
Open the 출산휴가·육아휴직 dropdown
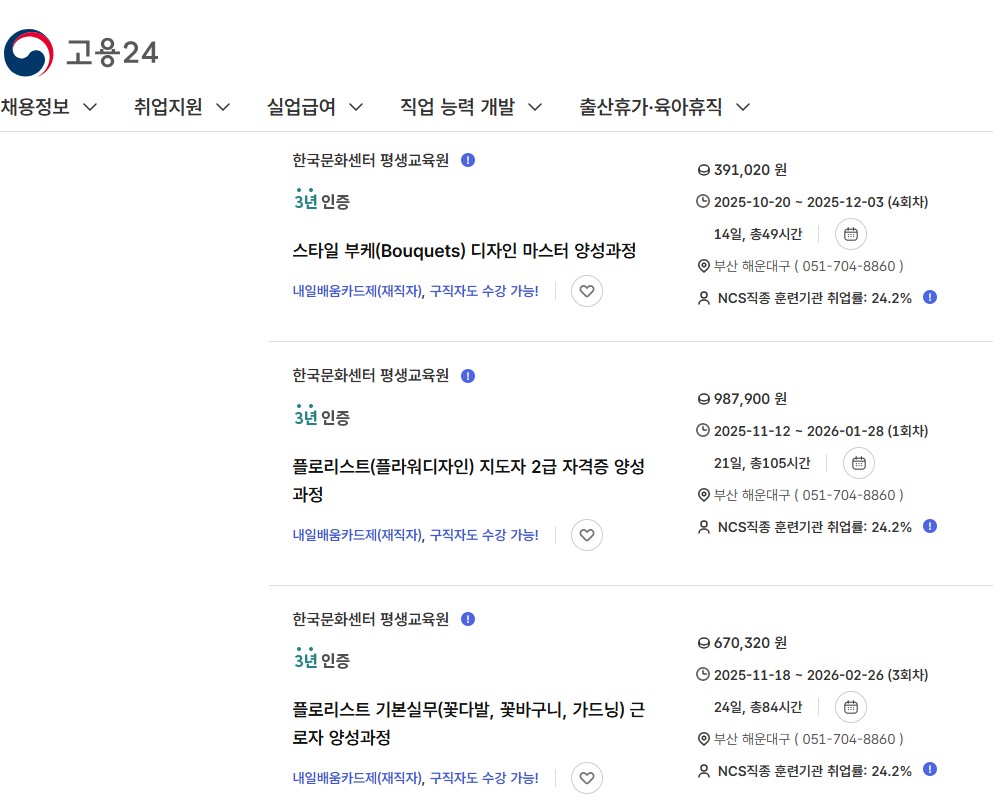click(x=664, y=107)
